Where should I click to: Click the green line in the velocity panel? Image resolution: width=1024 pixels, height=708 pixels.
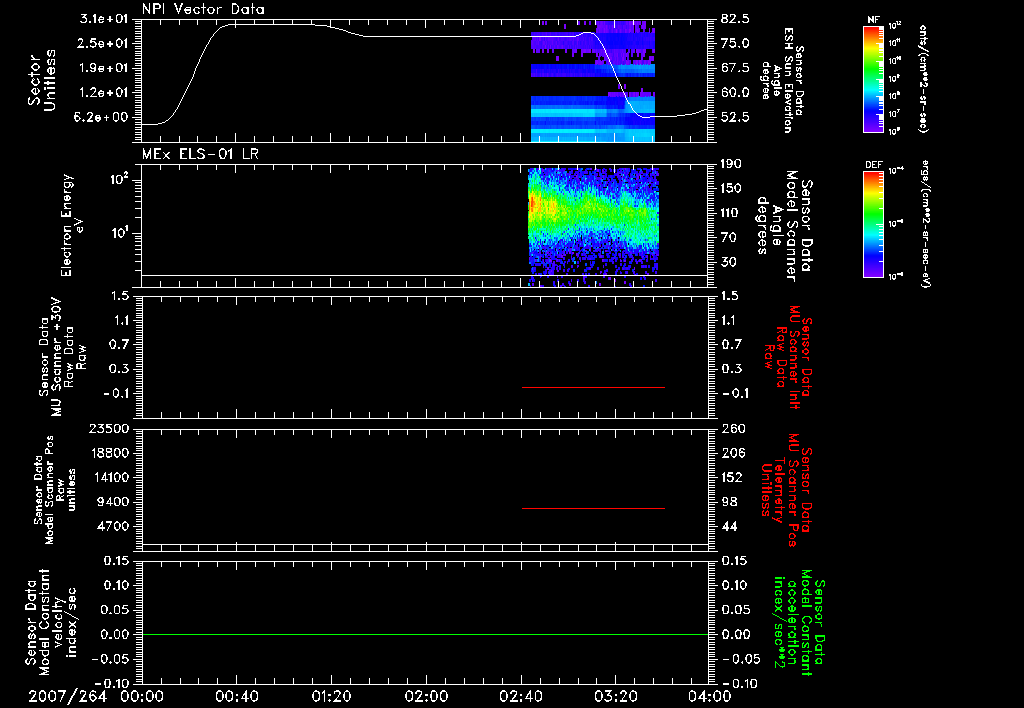[x=425, y=634]
